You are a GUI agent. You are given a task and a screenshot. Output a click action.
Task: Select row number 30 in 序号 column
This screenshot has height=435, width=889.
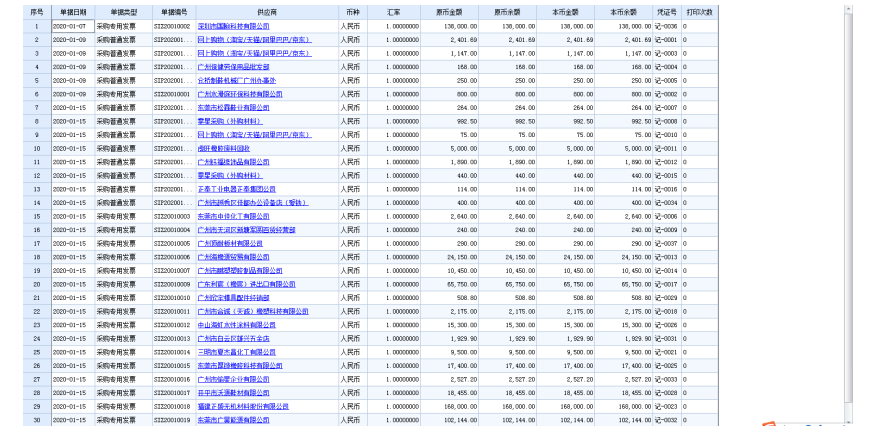click(x=37, y=420)
